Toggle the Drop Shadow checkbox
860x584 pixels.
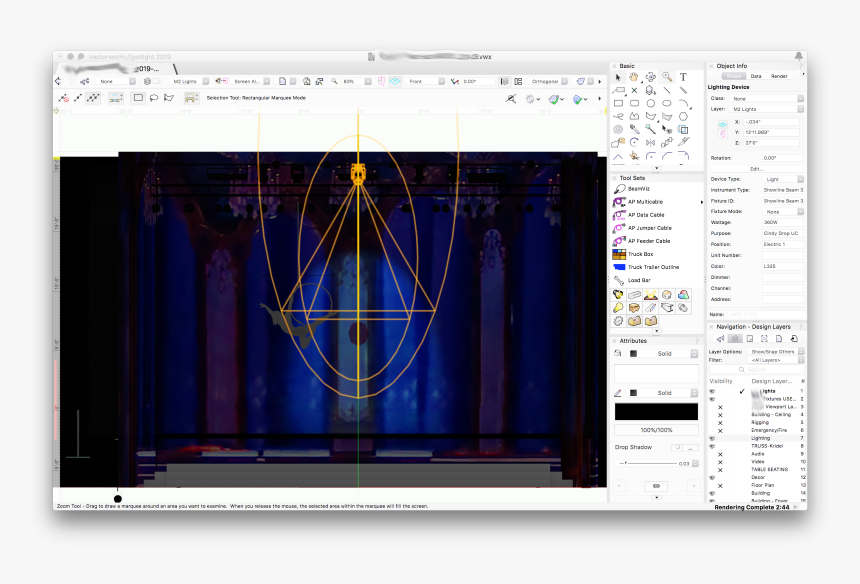click(x=677, y=447)
